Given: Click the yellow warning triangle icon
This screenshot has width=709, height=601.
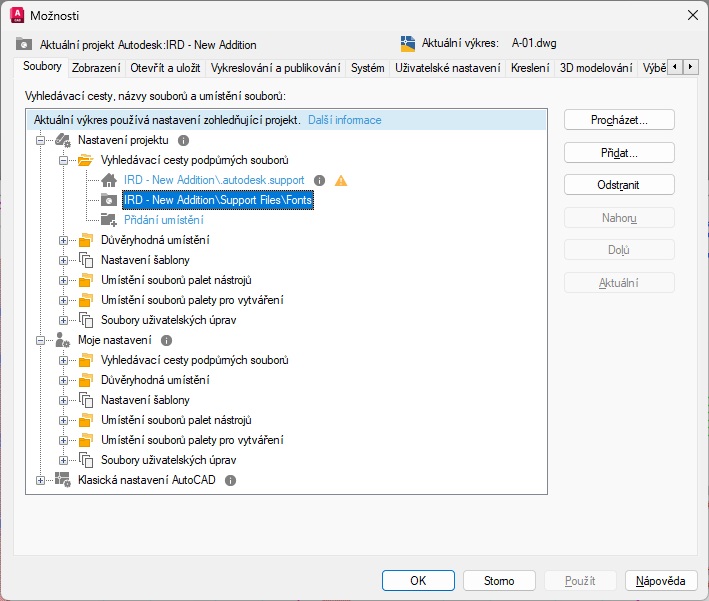Looking at the screenshot, I should 341,181.
